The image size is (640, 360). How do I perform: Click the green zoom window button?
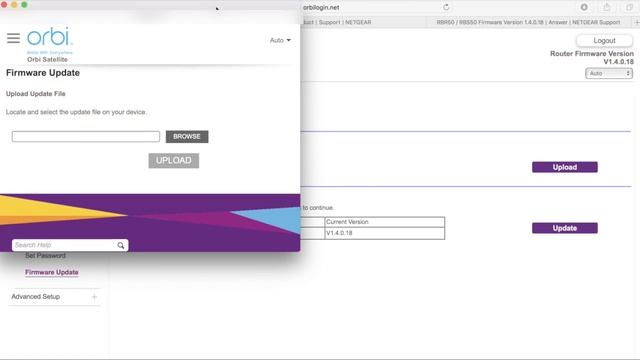(x=24, y=4)
